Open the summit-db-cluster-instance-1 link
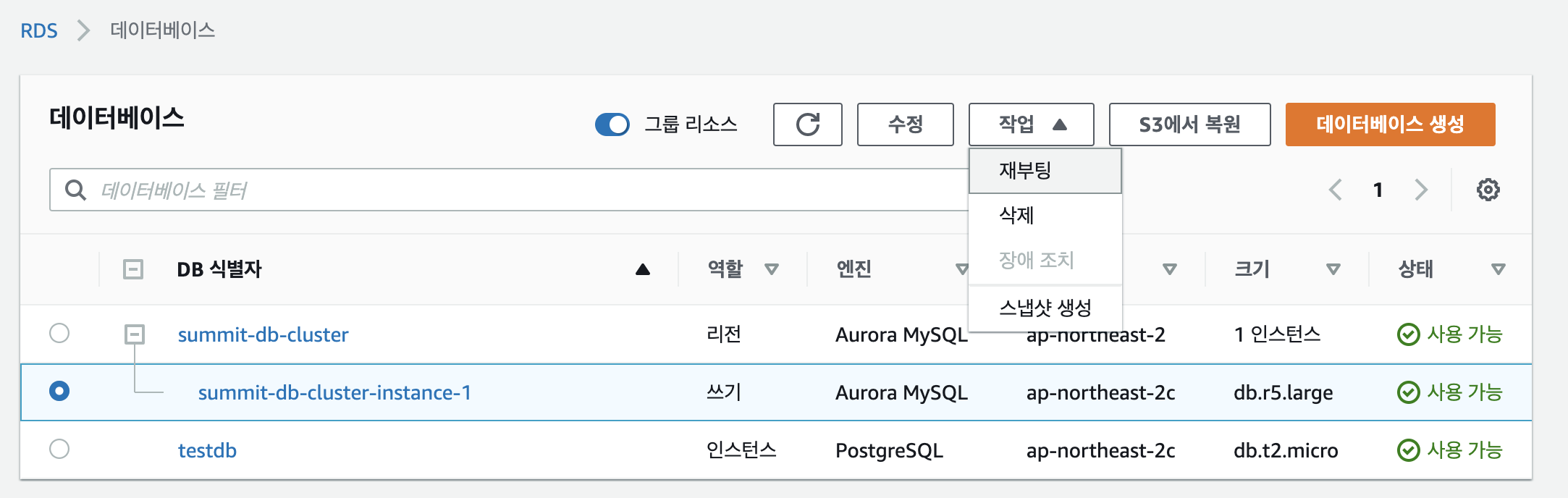The height and width of the screenshot is (498, 1568). click(334, 392)
